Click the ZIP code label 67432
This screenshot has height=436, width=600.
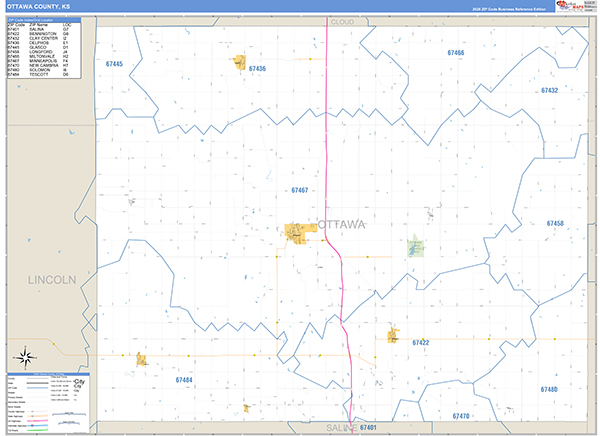(549, 90)
